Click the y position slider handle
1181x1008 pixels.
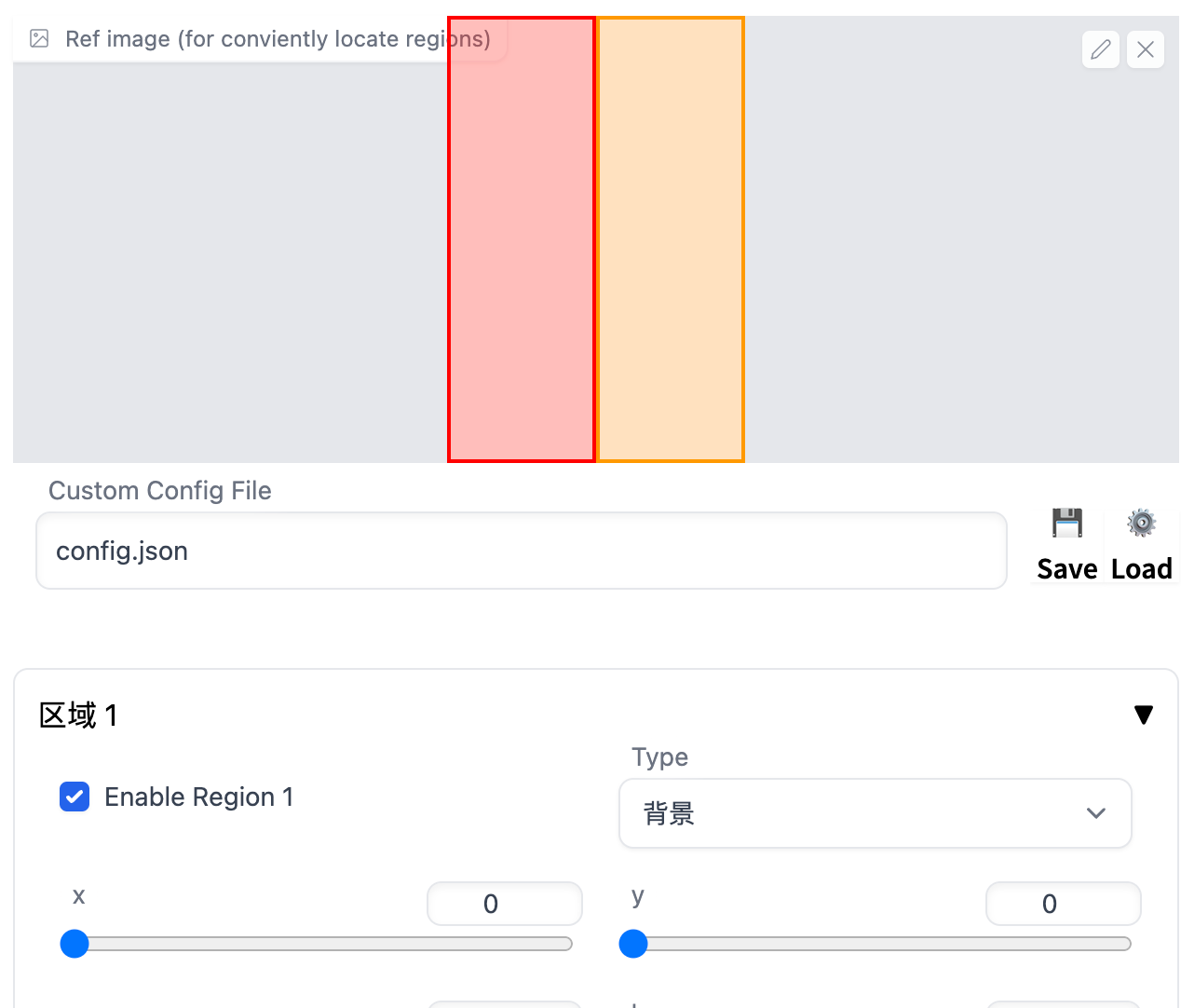633,944
